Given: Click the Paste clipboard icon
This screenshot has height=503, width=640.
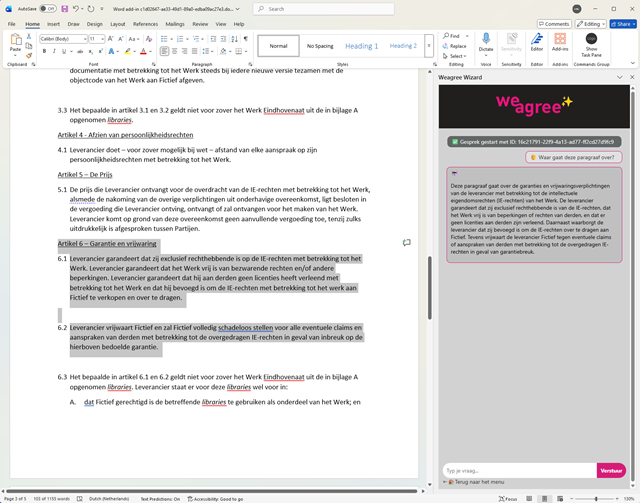Looking at the screenshot, I should click(16, 40).
